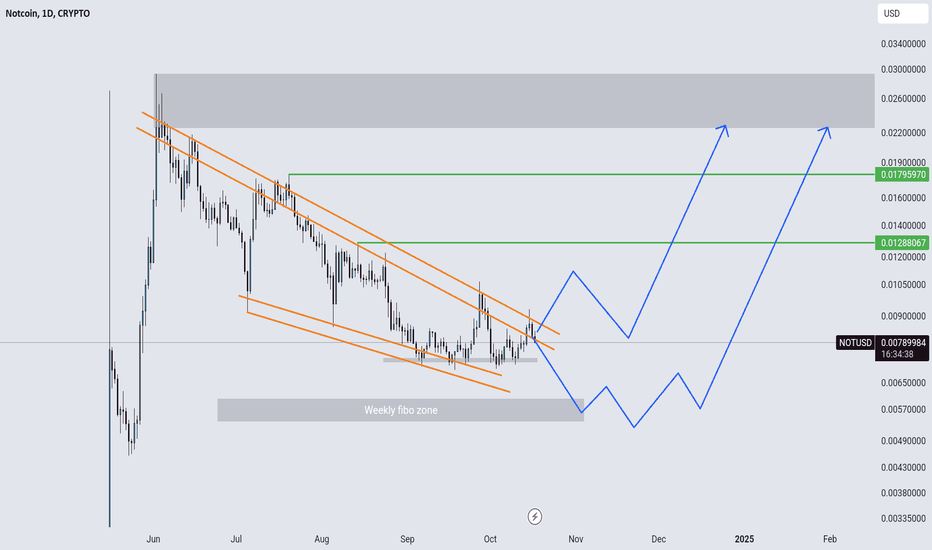The width and height of the screenshot is (932, 550).
Task: Click the 0.01900000 price axis label
Action: [x=903, y=162]
